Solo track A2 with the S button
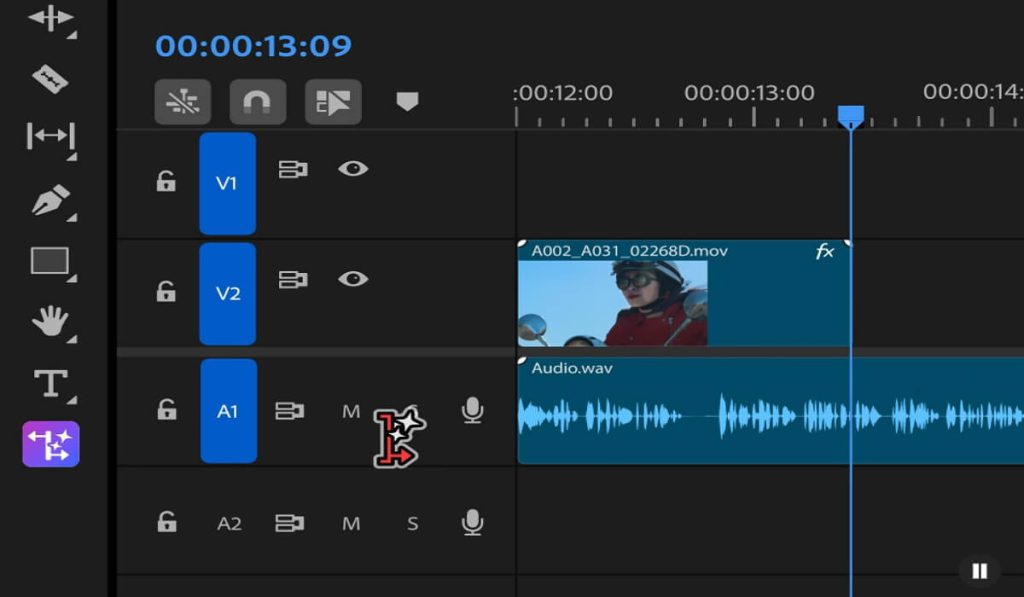 pyautogui.click(x=412, y=522)
